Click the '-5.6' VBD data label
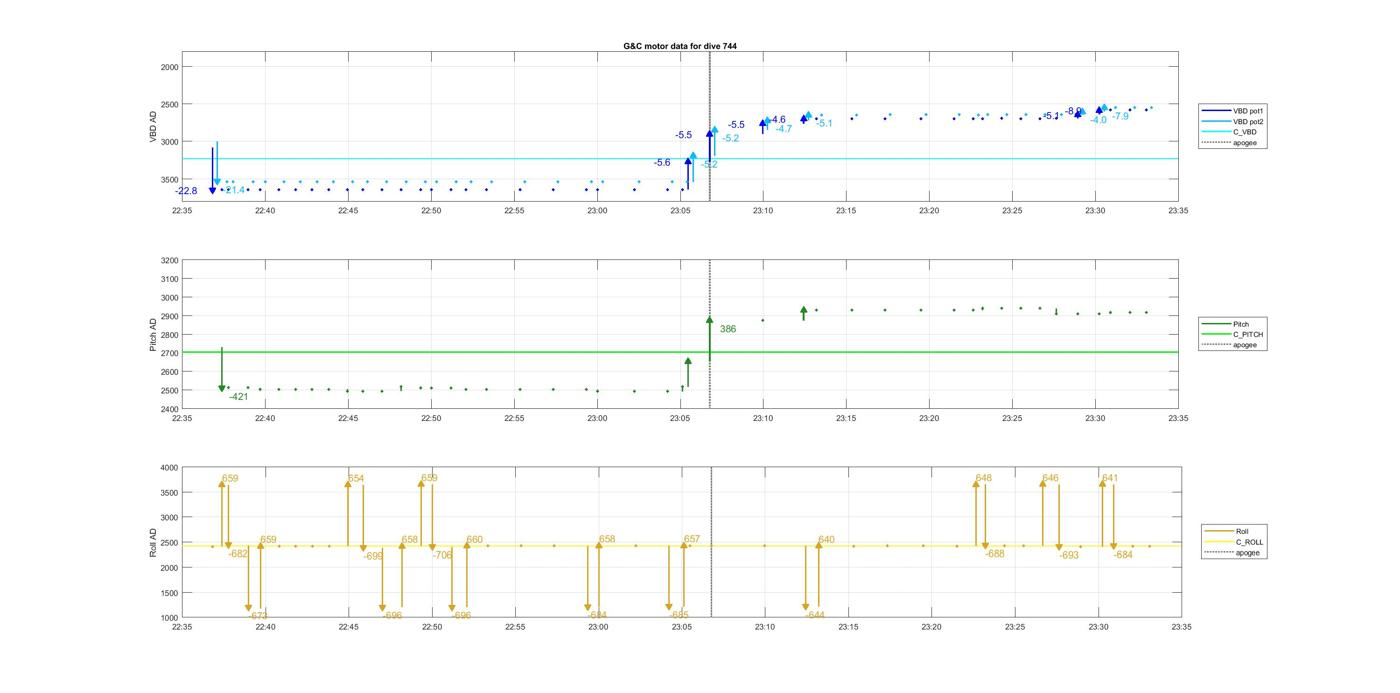Image resolution: width=1400 pixels, height=693 pixels. pyautogui.click(x=662, y=162)
